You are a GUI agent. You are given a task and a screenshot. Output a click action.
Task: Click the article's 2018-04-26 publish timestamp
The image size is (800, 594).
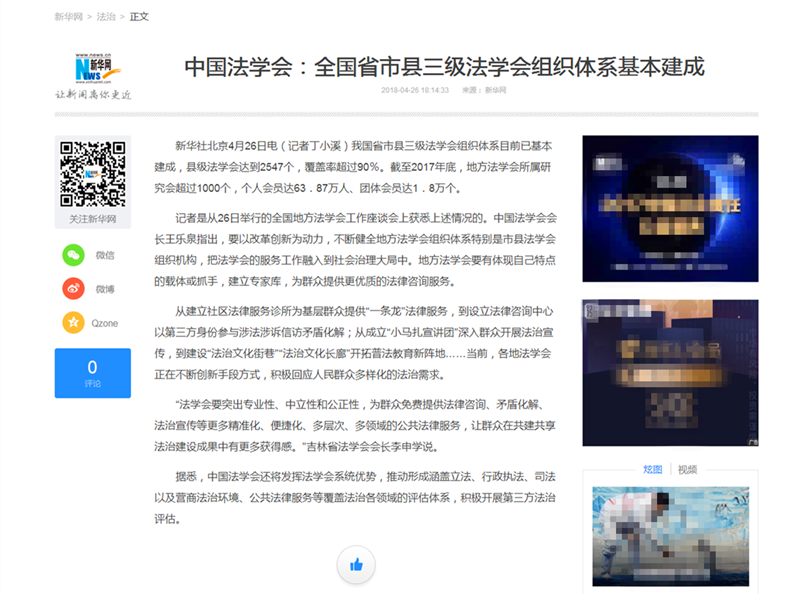click(x=412, y=91)
